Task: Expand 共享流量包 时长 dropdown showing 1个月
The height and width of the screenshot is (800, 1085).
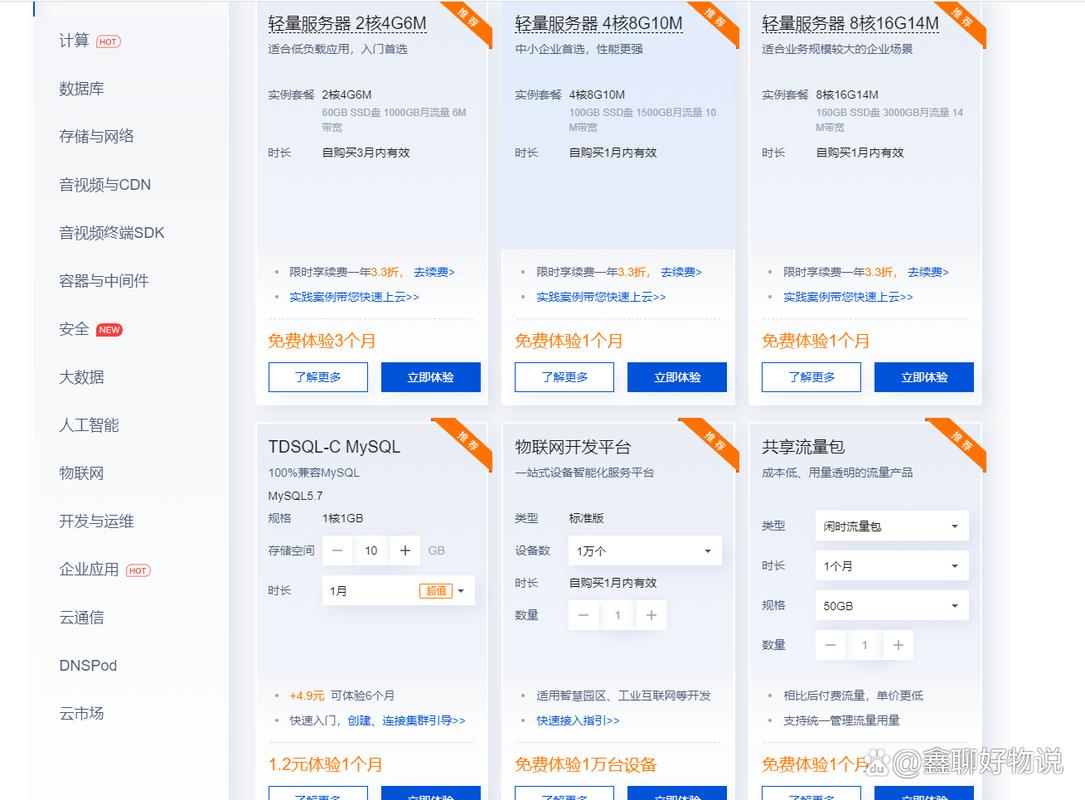Action: (x=892, y=566)
